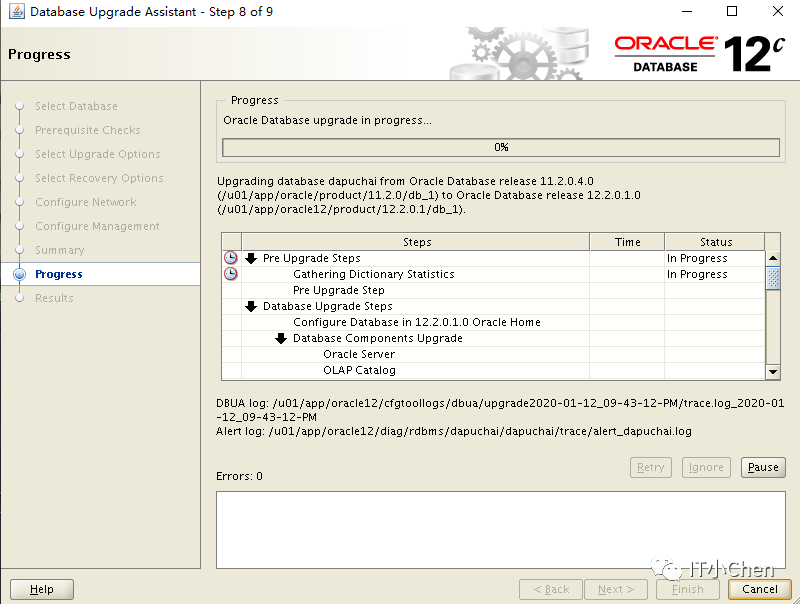Click the Time column header
The width and height of the screenshot is (800, 604).
tap(627, 242)
